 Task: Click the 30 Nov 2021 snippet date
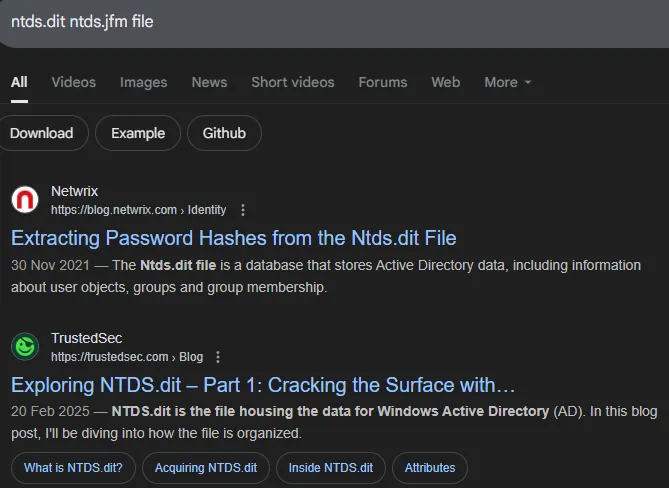click(x=50, y=265)
